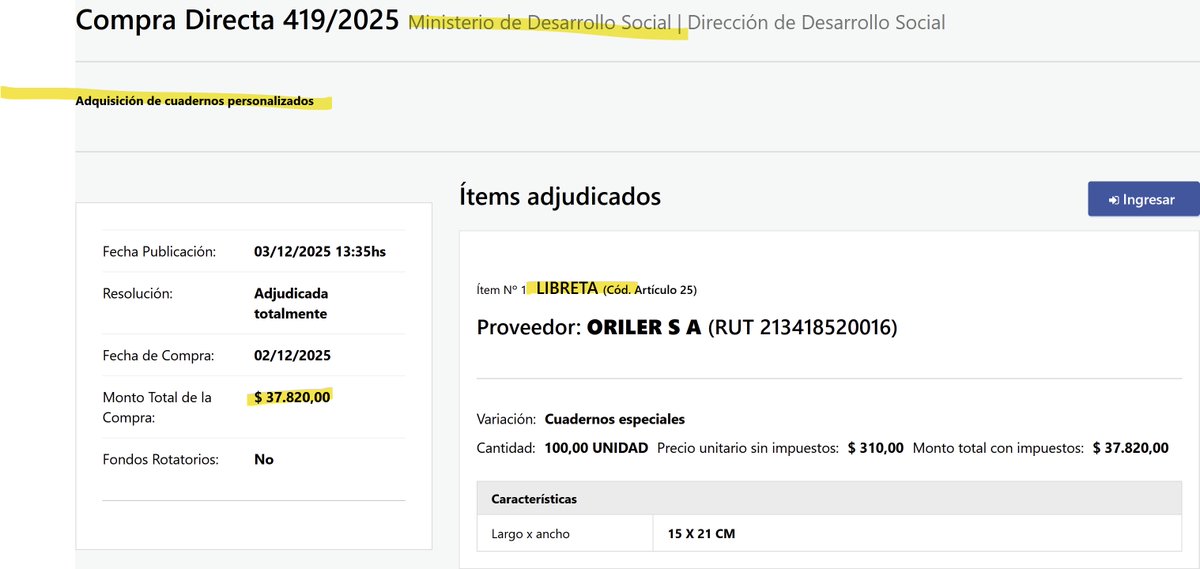Click the Cuadernos especiales variation value

615,419
